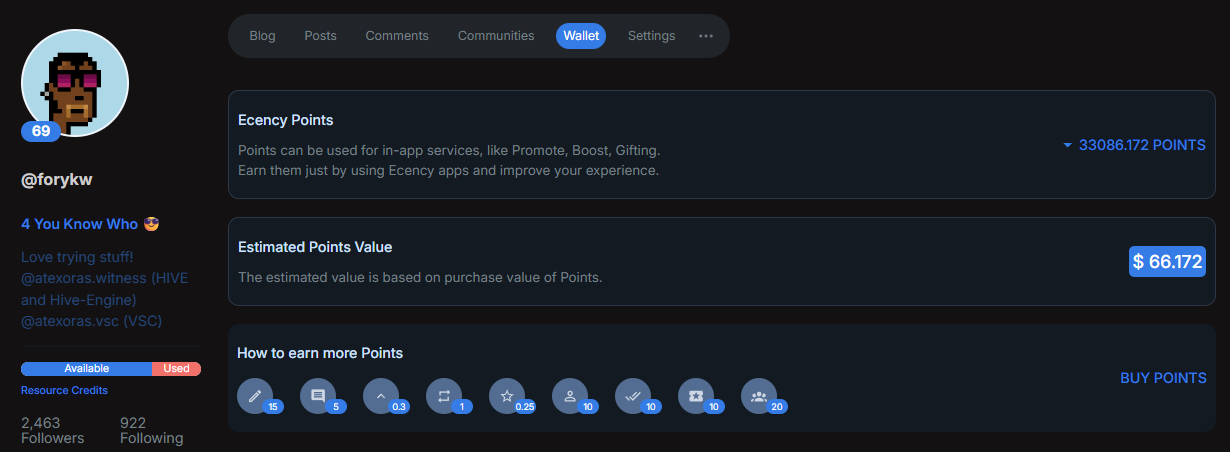Expand the 33086.172 POINTS dropdown
This screenshot has height=452, width=1230.
1134,145
